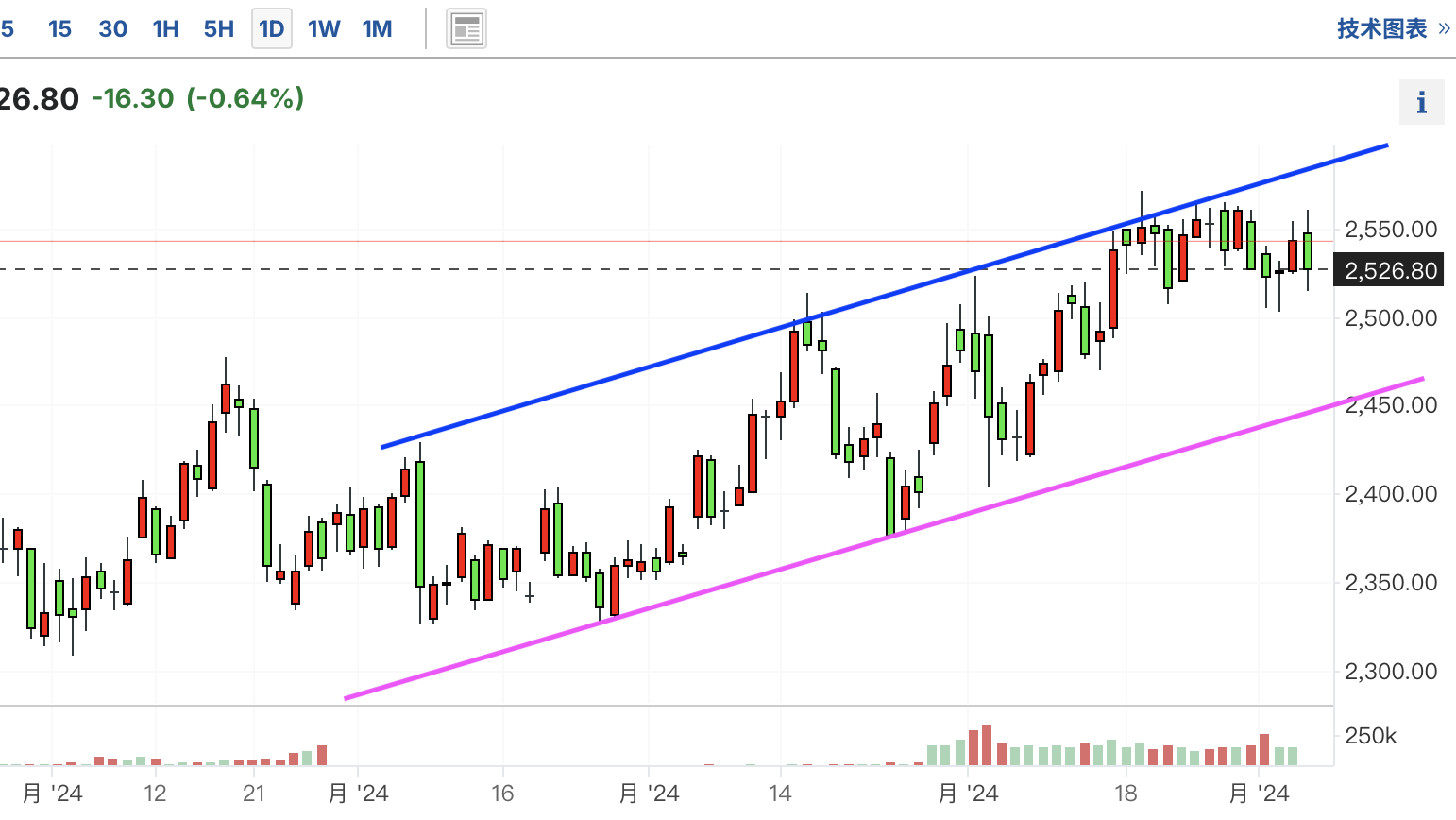1456x820 pixels.
Task: Select the 1D daily timeframe
Action: click(272, 29)
